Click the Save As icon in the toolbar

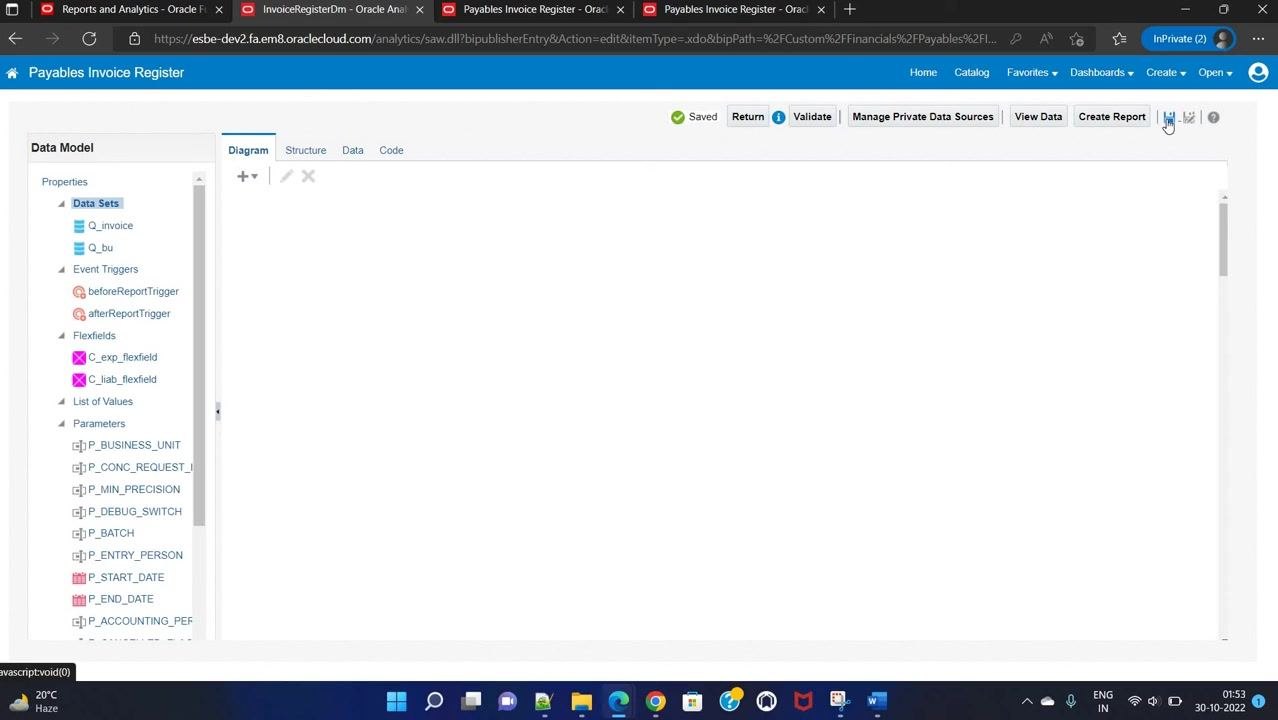pyautogui.click(x=1189, y=117)
